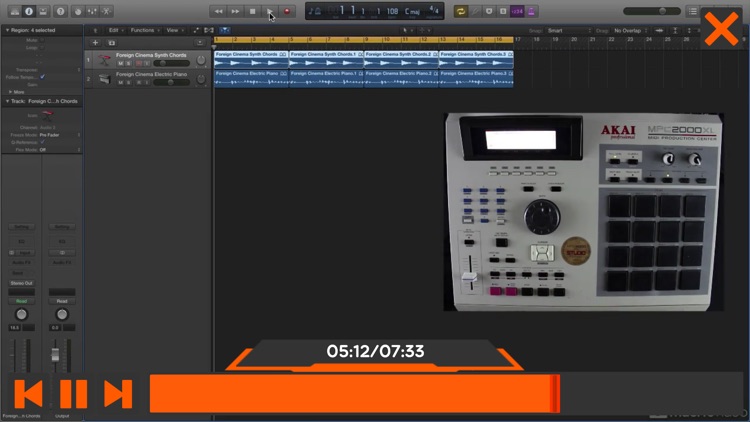Open the Snap Smart dropdown
Viewport: 750px width, 422px height.
(x=569, y=30)
